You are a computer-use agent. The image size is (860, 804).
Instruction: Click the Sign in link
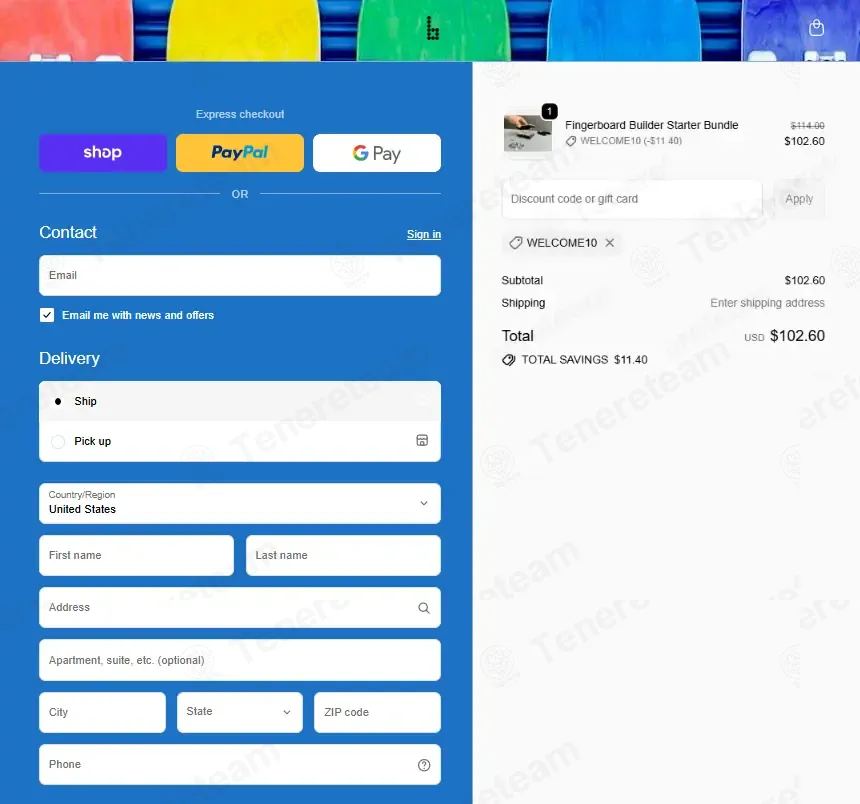click(x=423, y=234)
